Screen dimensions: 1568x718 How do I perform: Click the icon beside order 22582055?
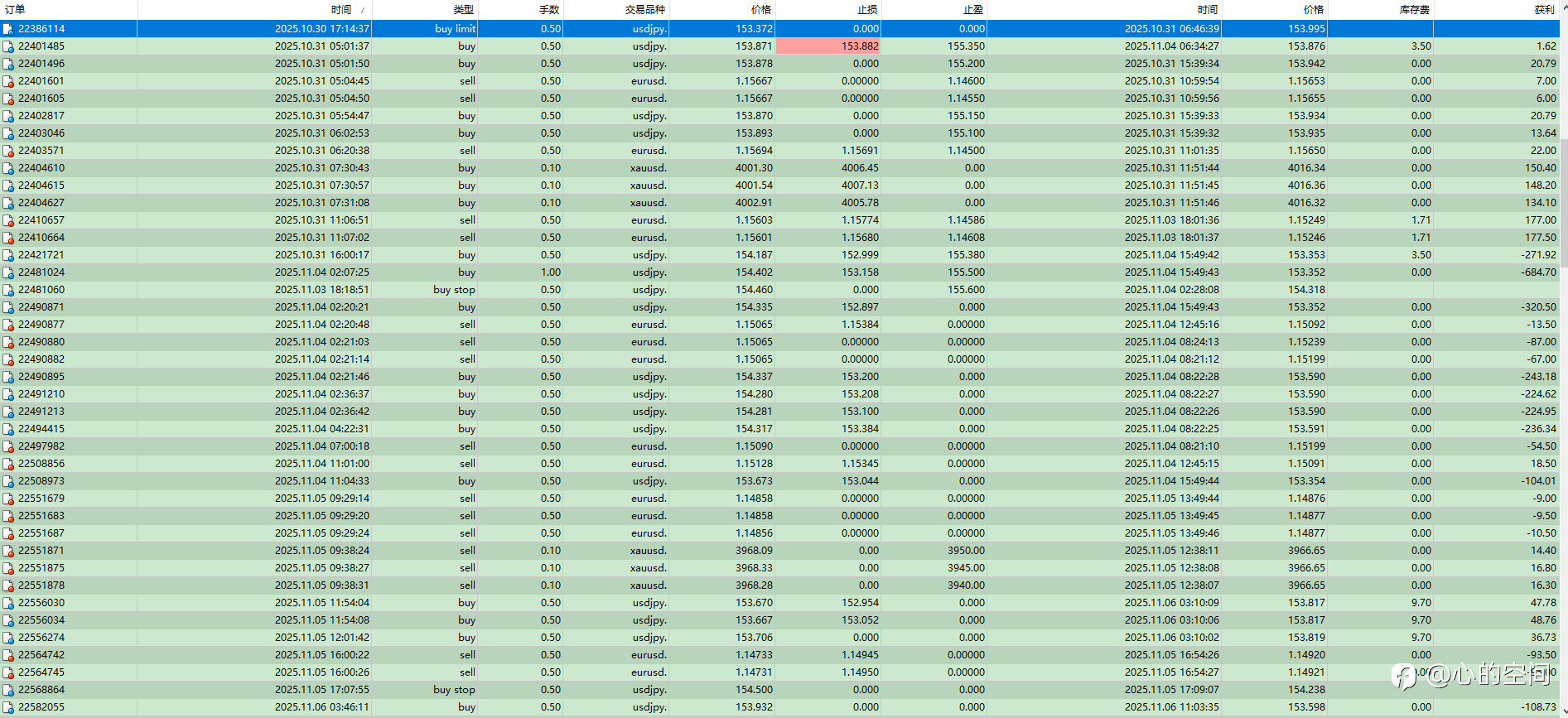[x=8, y=707]
